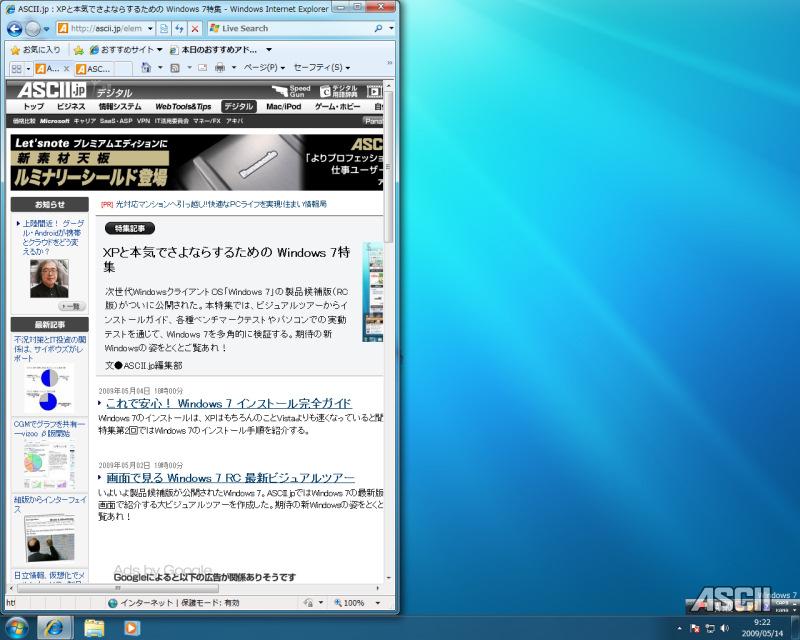Viewport: 800px width, 640px height.
Task: Open the セーフティ(S) menu dropdown
Action: click(x=321, y=68)
